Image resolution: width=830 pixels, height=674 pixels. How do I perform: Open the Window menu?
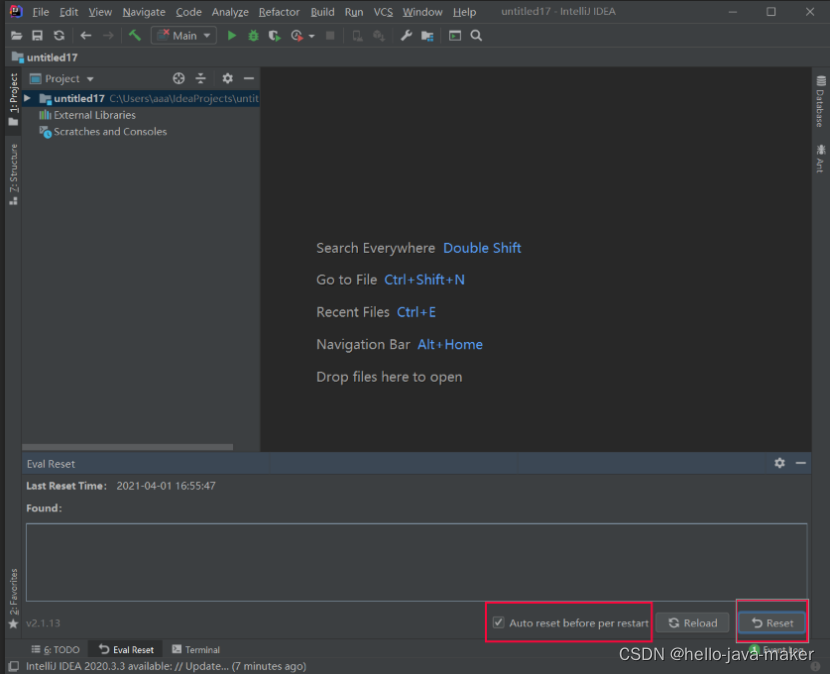(422, 12)
